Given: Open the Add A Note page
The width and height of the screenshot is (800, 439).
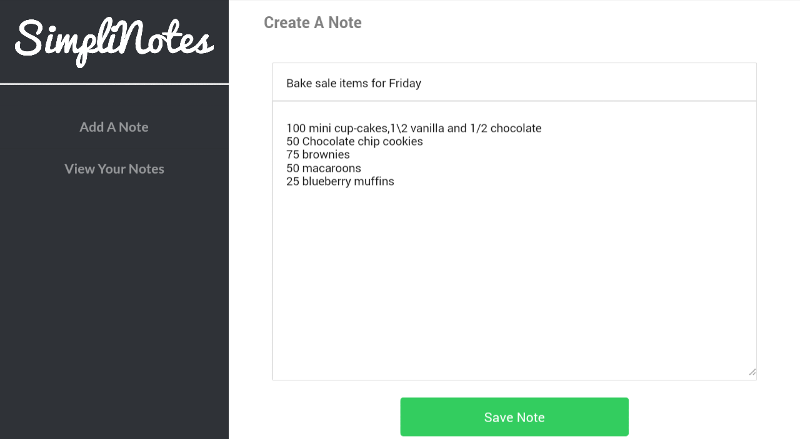Looking at the screenshot, I should click(114, 127).
